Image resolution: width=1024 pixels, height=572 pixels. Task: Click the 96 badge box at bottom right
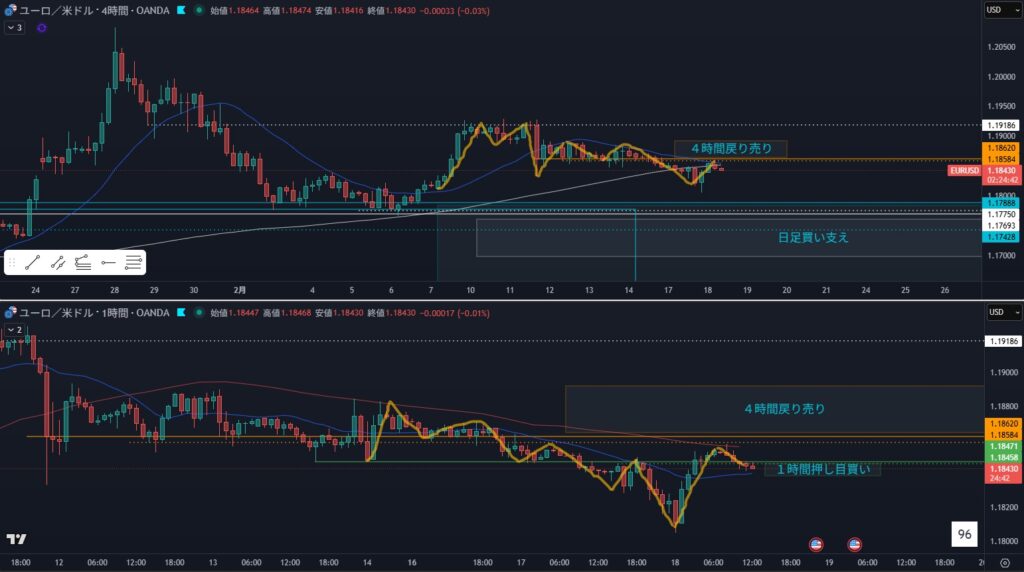tap(964, 535)
